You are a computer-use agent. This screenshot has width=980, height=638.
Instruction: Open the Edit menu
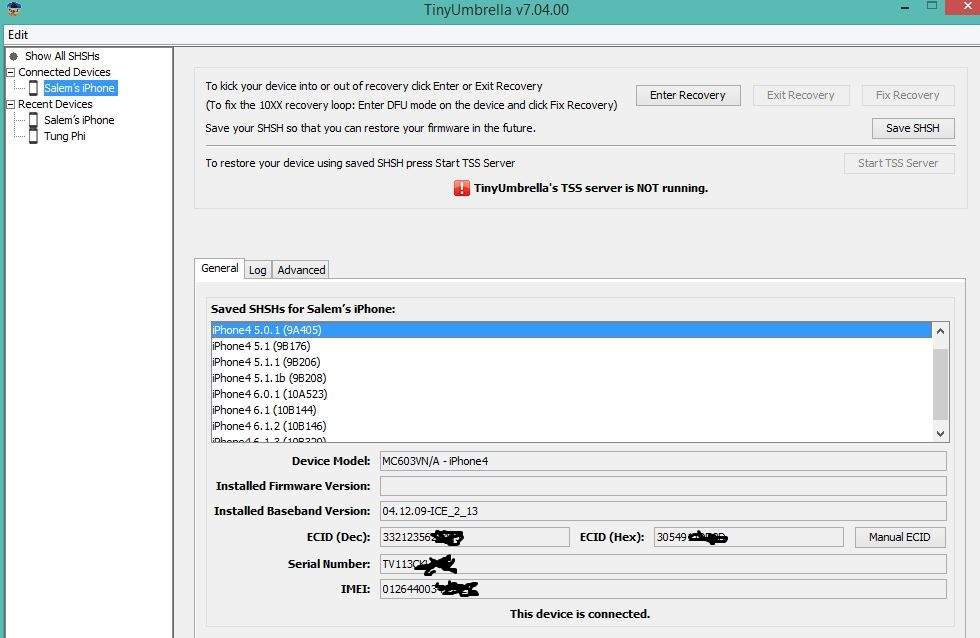coord(18,34)
